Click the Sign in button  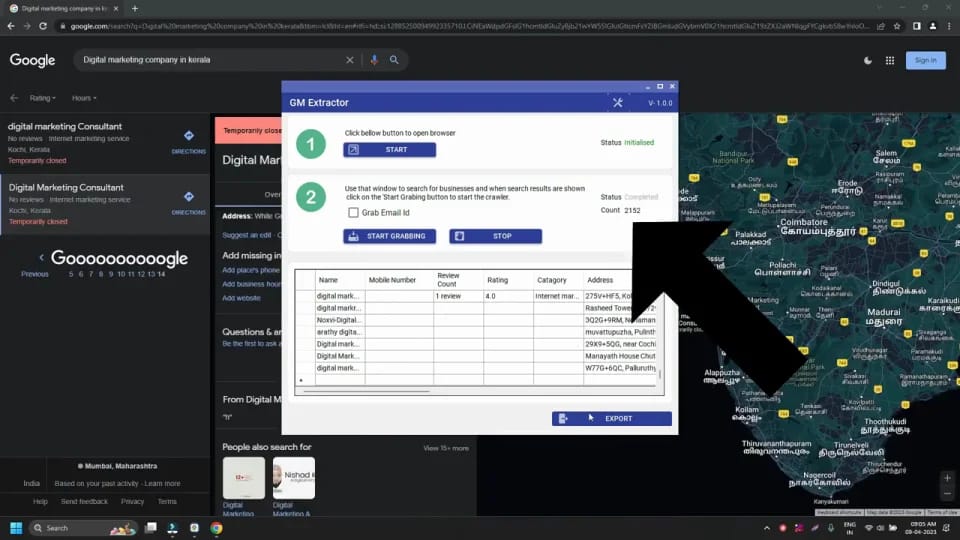pos(926,60)
